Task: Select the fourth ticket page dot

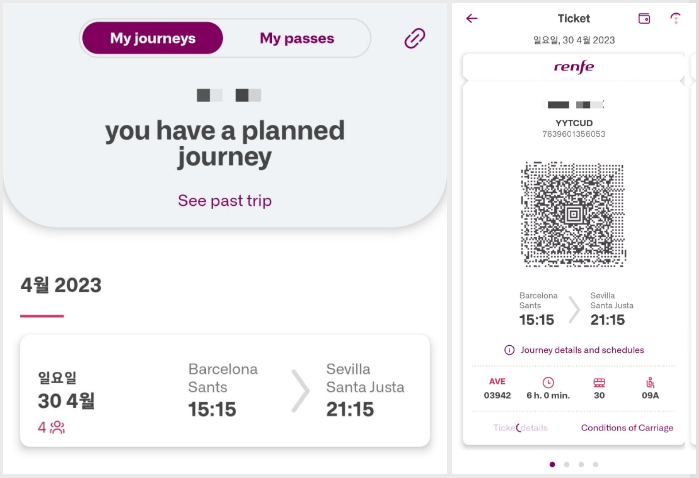Action: 596,464
